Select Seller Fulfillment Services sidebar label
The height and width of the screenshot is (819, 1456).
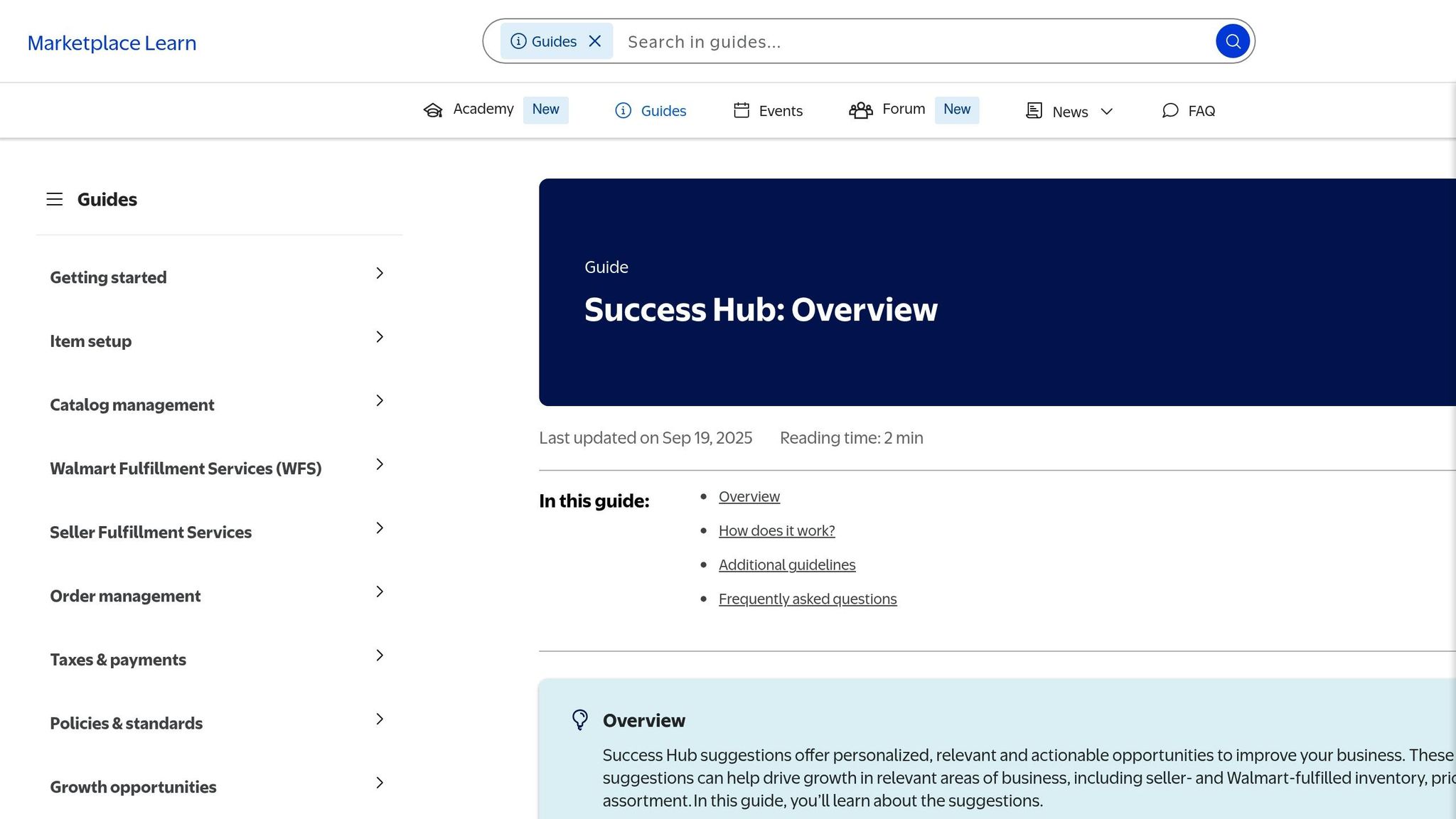click(x=151, y=532)
